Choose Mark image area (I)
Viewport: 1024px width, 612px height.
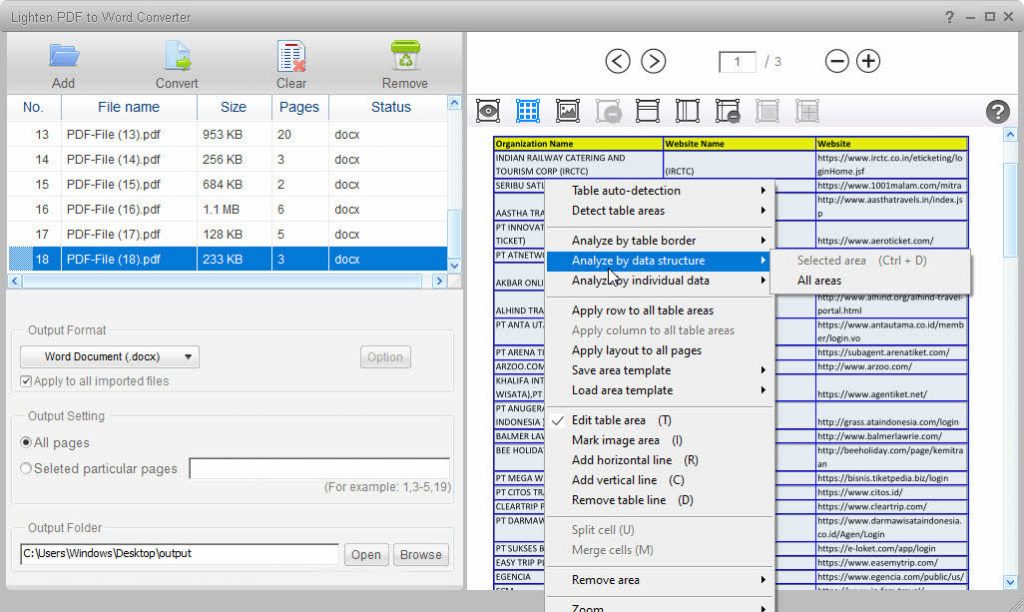pyautogui.click(x=660, y=440)
